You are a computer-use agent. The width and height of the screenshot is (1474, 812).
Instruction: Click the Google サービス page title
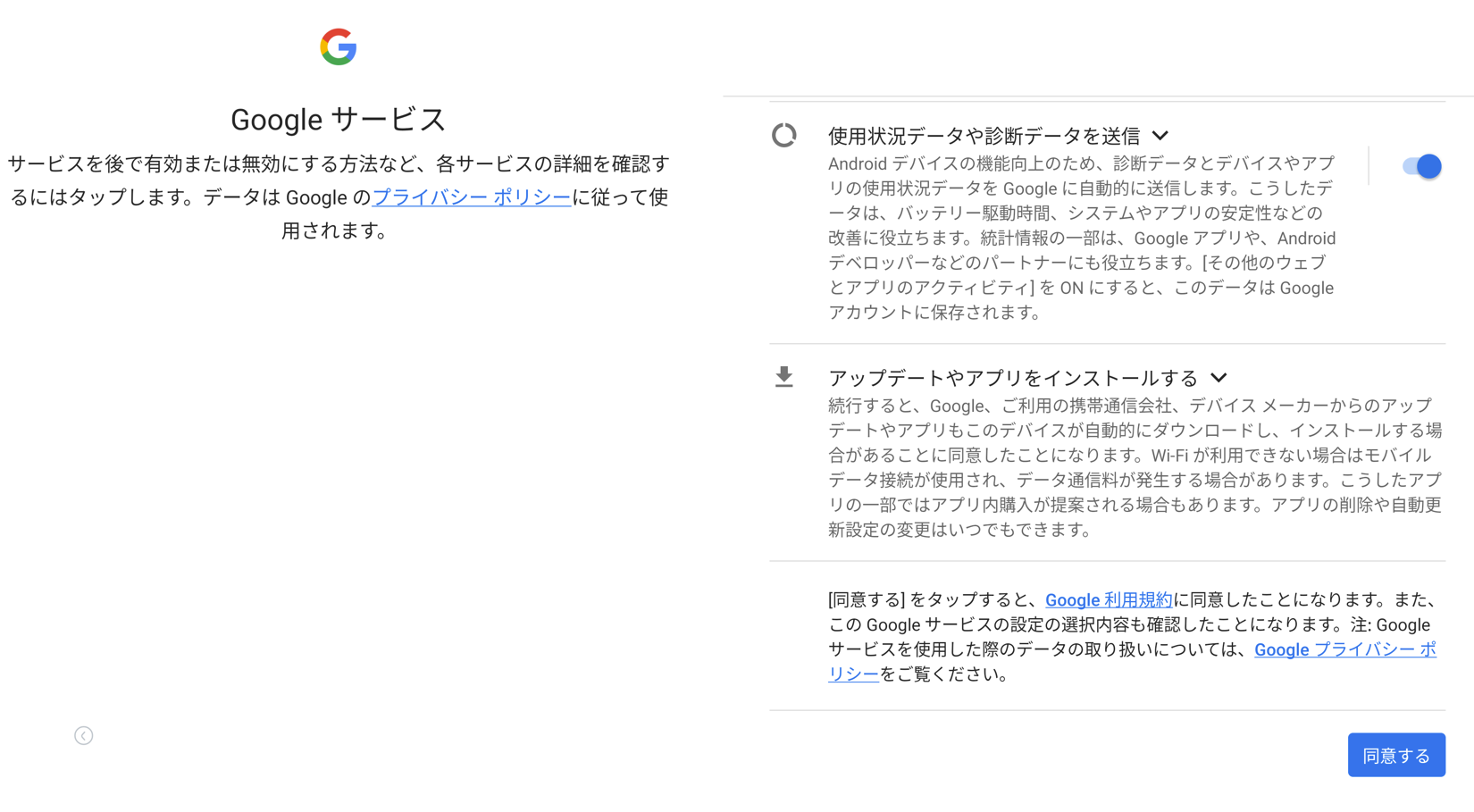pos(339,119)
